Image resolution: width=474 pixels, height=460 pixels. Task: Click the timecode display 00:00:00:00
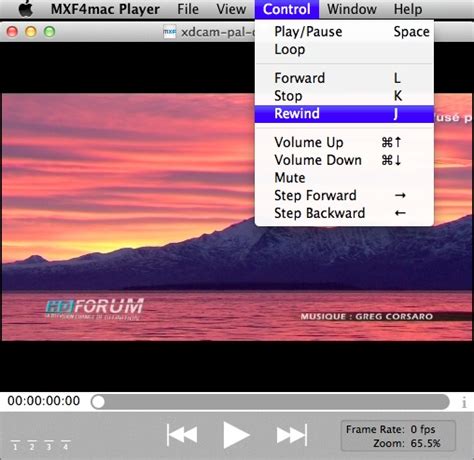point(44,401)
